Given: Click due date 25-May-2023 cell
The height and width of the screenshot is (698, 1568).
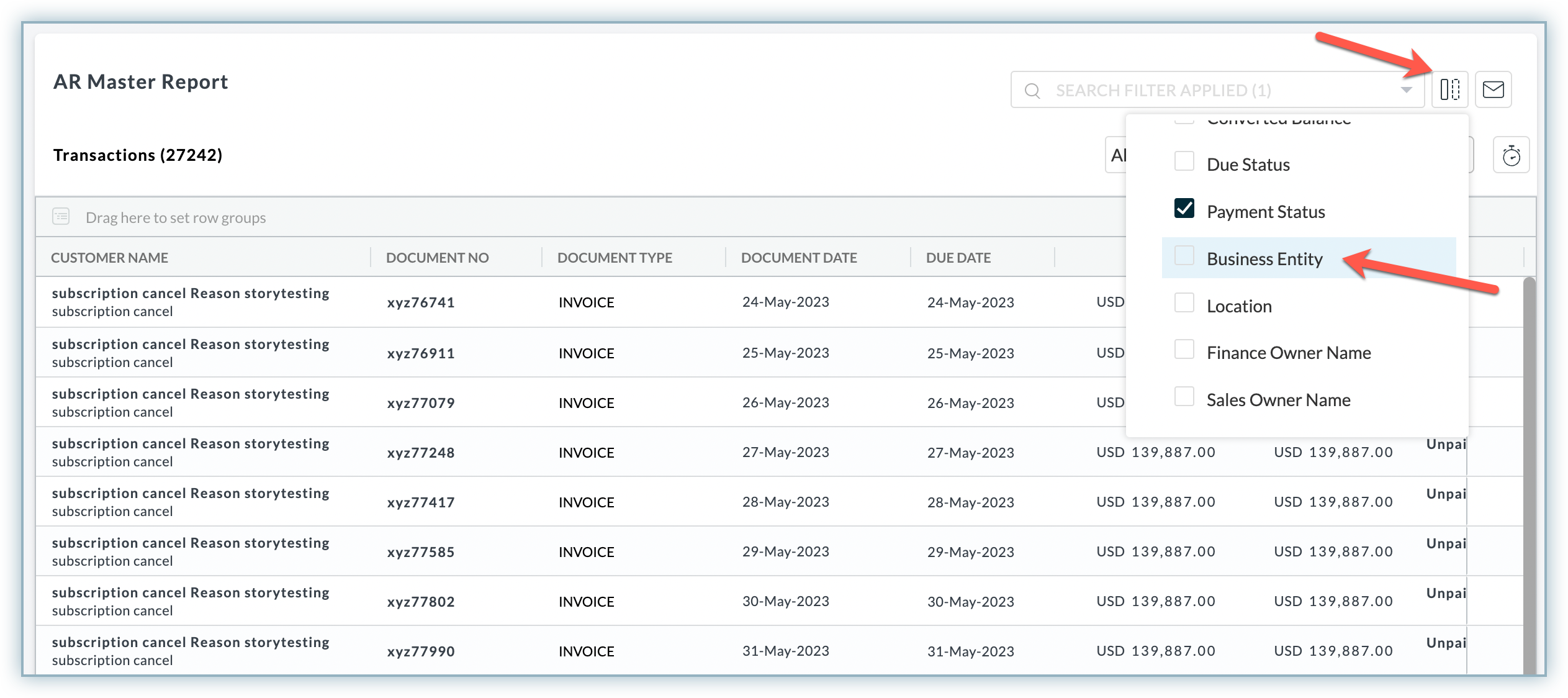Looking at the screenshot, I should pyautogui.click(x=971, y=353).
